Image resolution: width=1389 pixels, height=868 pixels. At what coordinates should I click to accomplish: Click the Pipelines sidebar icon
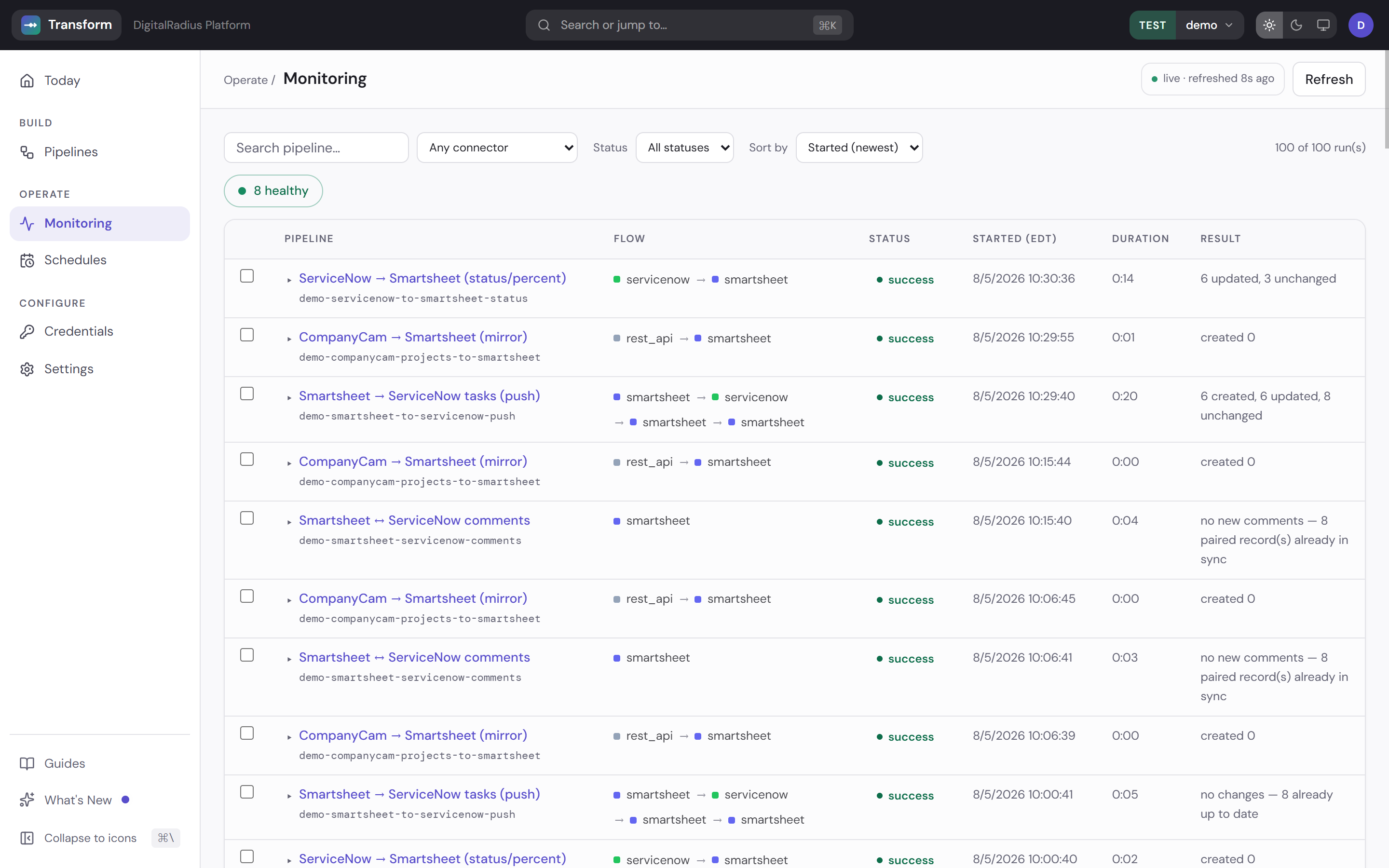point(27,151)
